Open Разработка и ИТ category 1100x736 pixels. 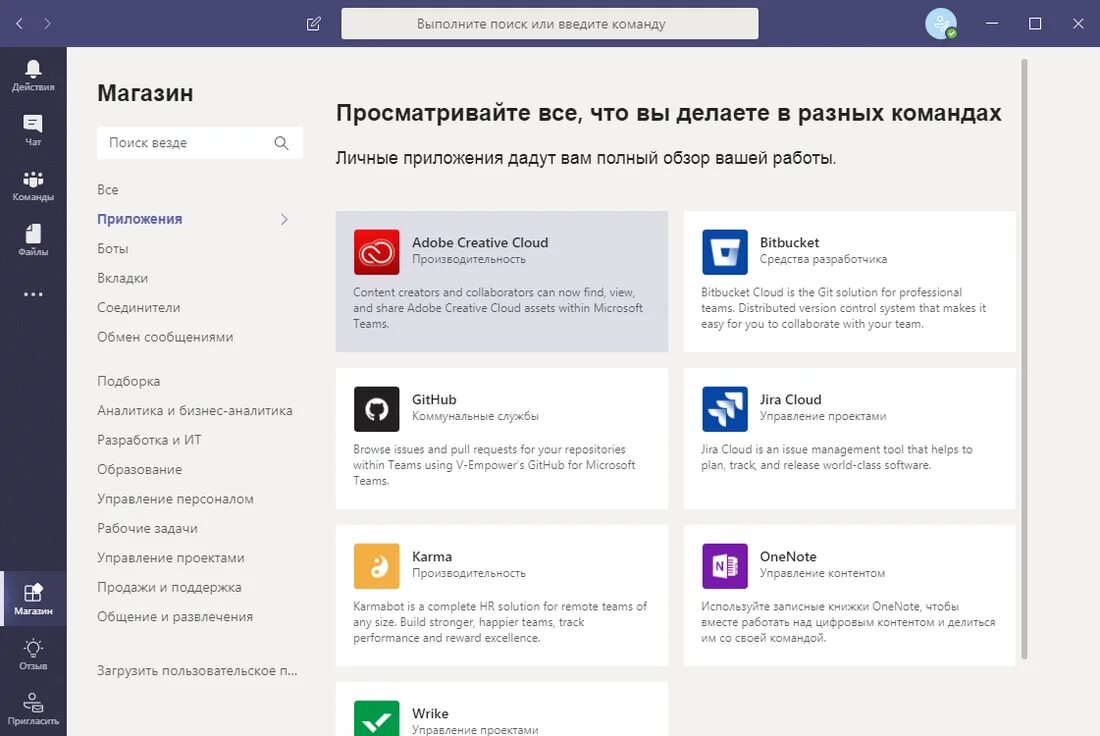tap(149, 440)
